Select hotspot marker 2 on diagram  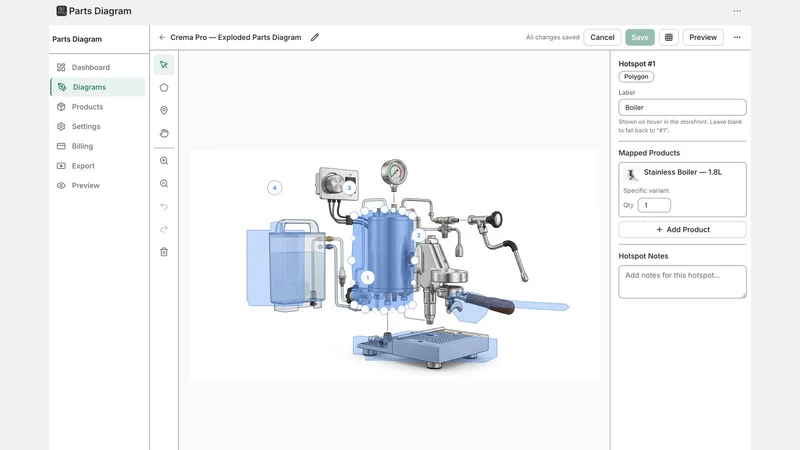coord(418,235)
